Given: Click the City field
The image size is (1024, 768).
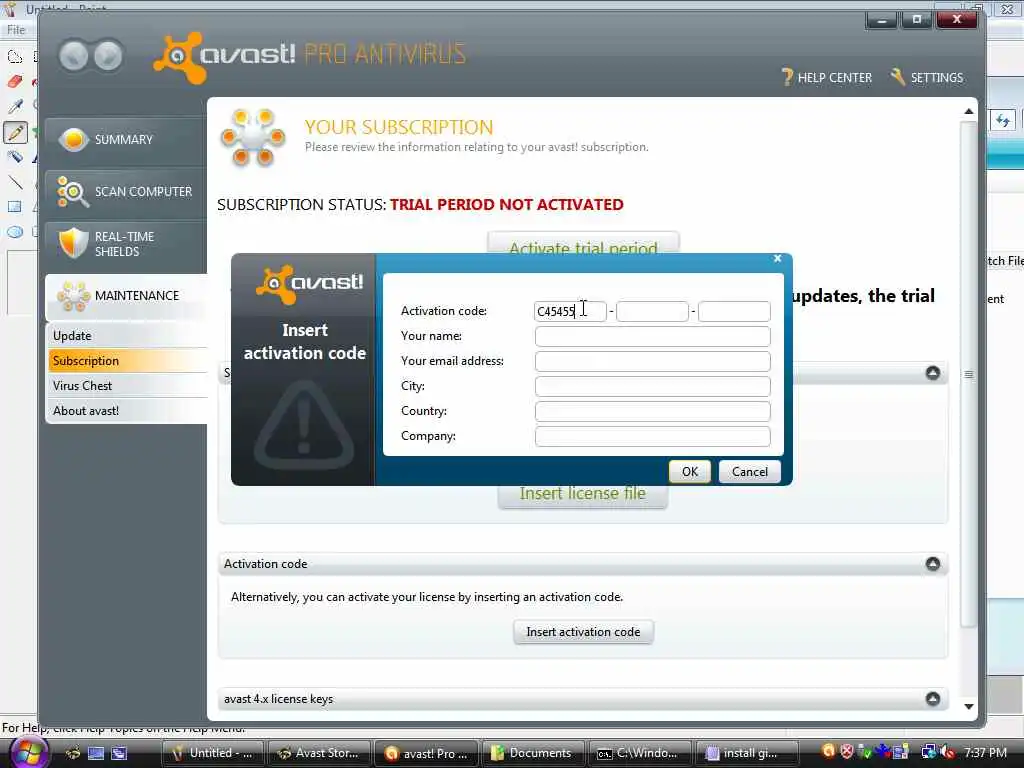Looking at the screenshot, I should coord(652,386).
